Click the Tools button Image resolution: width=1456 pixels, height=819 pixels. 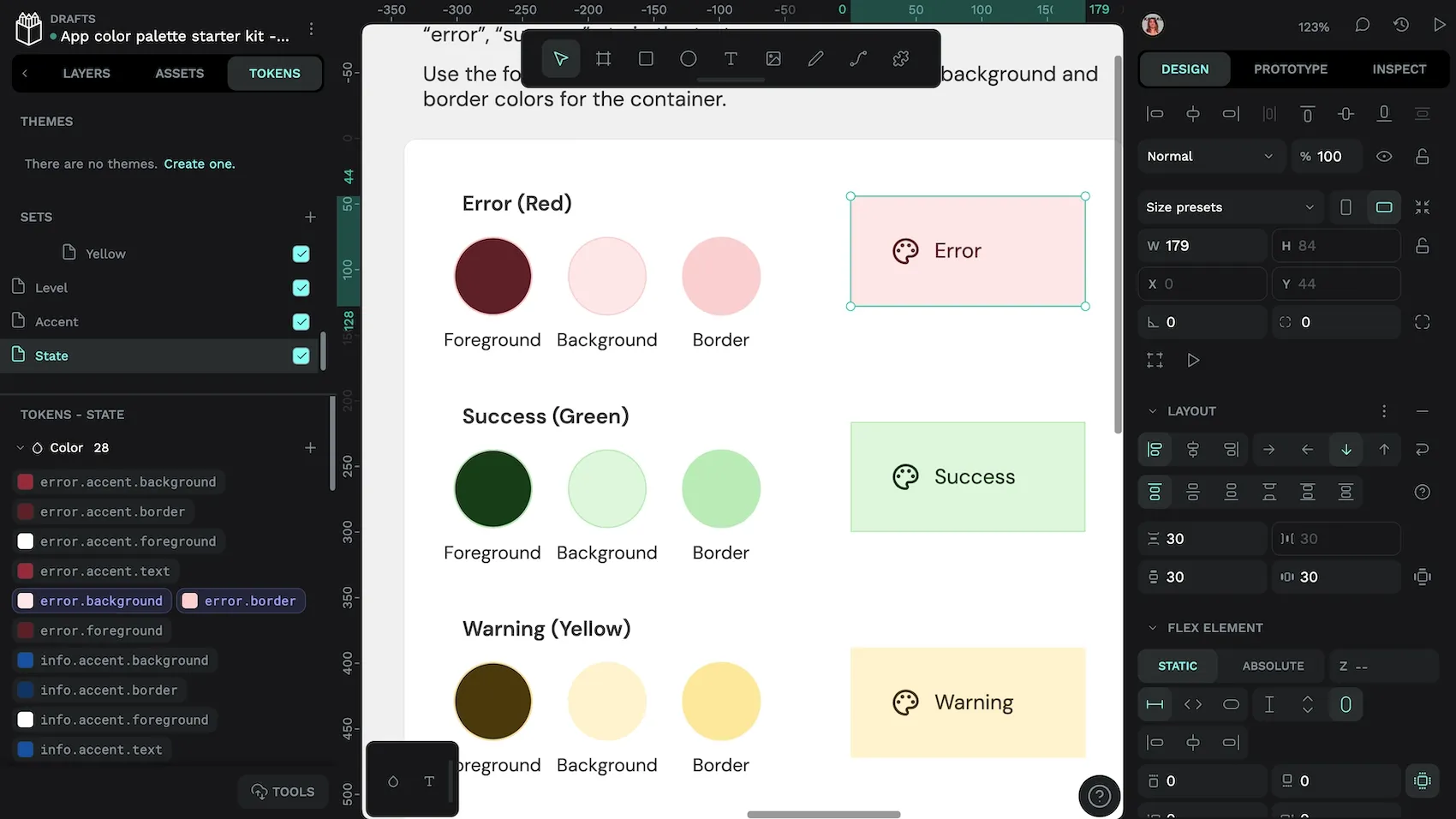283,792
